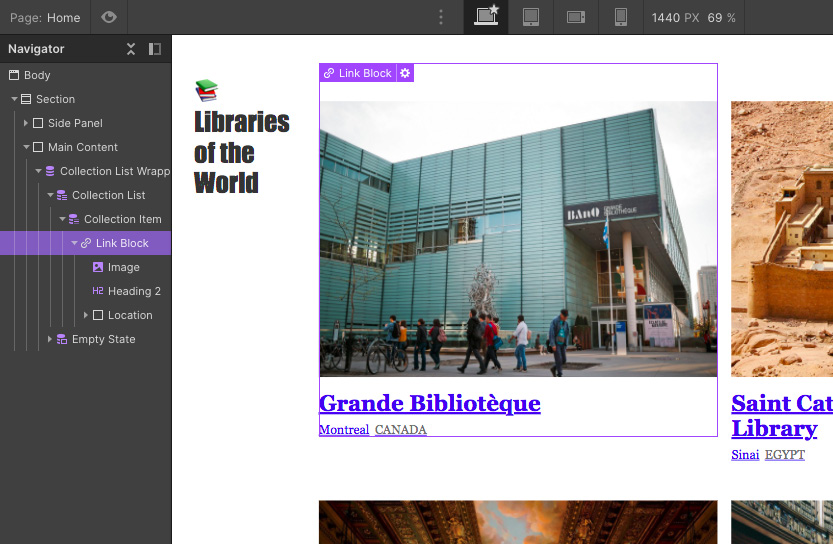This screenshot has height=544, width=833.
Task: Select the Image element in the Navigator
Action: 123,267
